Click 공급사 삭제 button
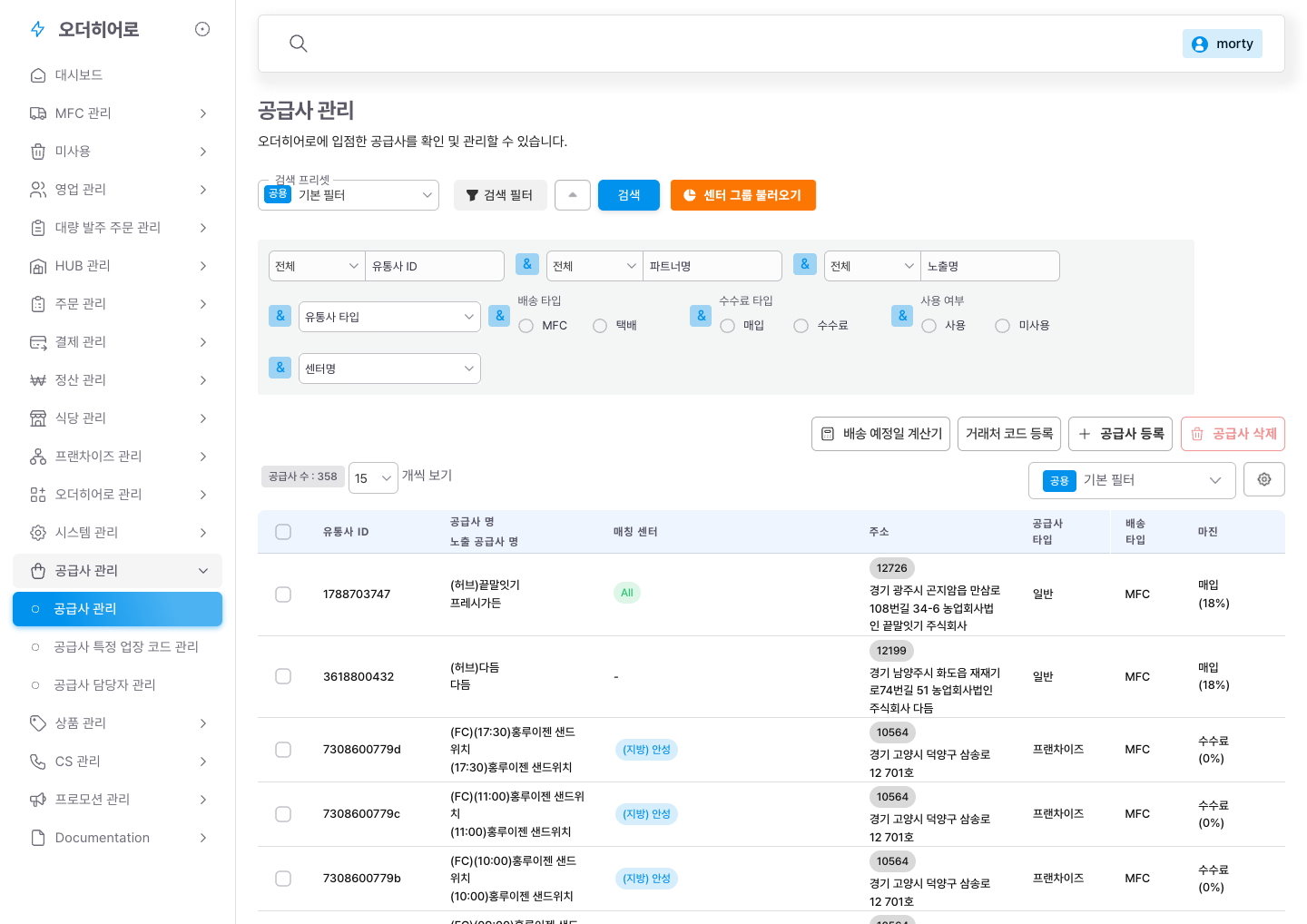The width and height of the screenshot is (1307, 924). pos(1233,434)
